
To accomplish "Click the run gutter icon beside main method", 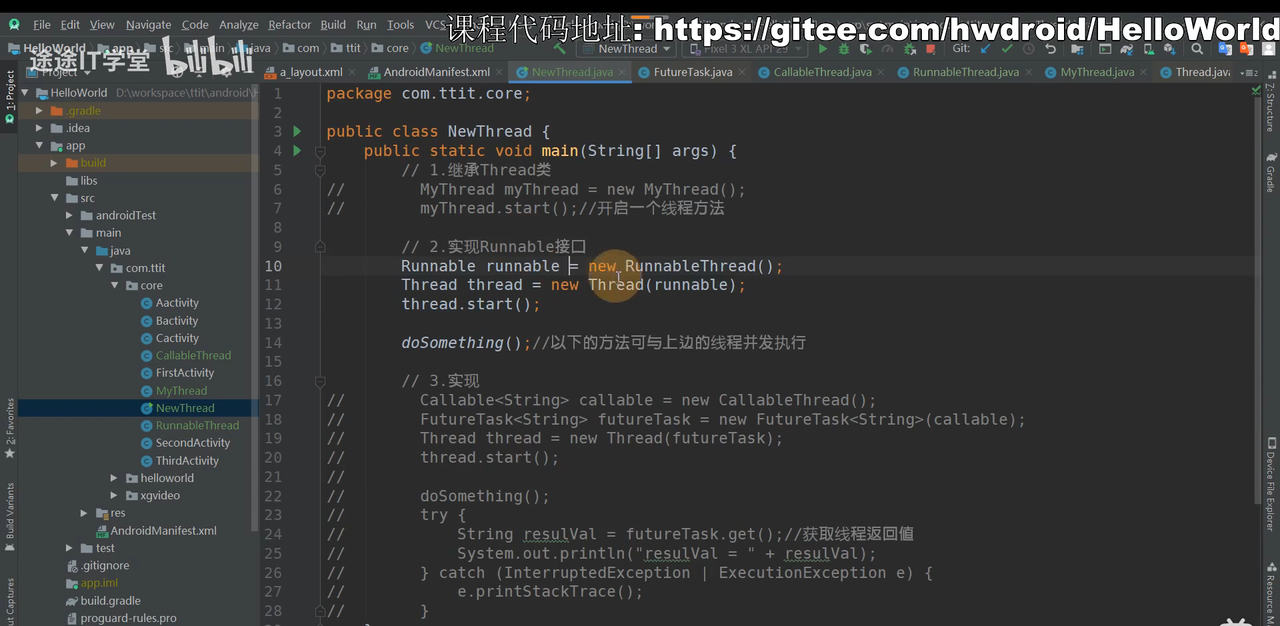I will pos(297,151).
